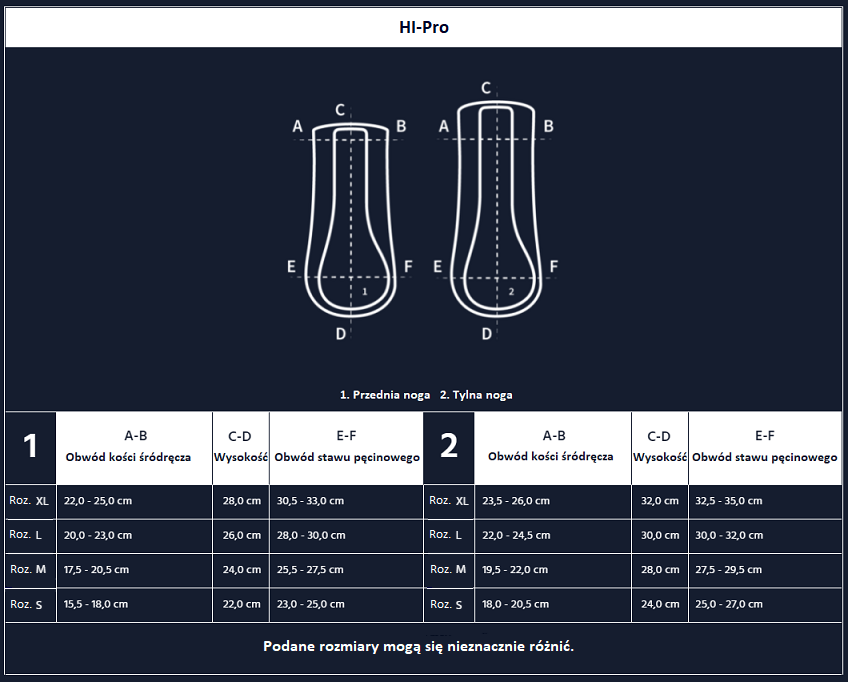Click the '2. Tylna noga' legend label
The width and height of the screenshot is (848, 682).
tap(476, 395)
